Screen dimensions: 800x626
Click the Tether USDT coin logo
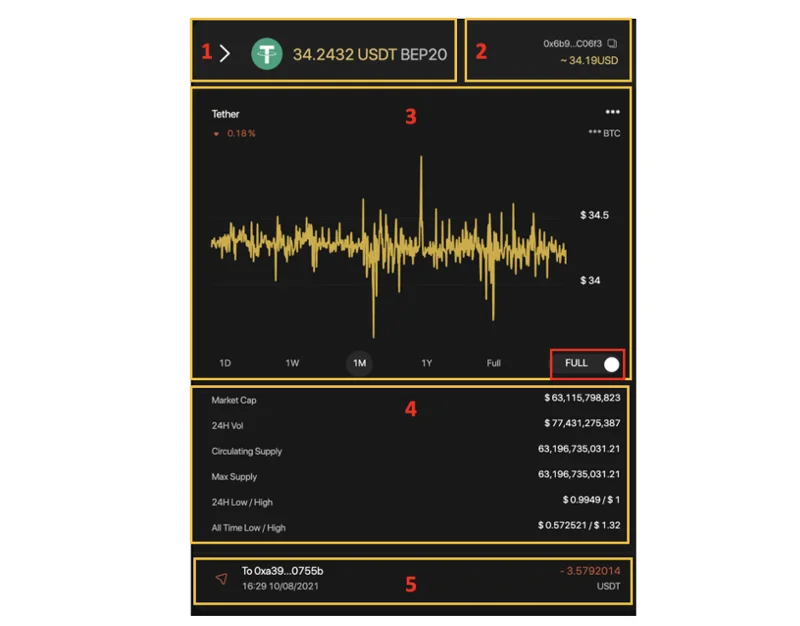(x=267, y=54)
